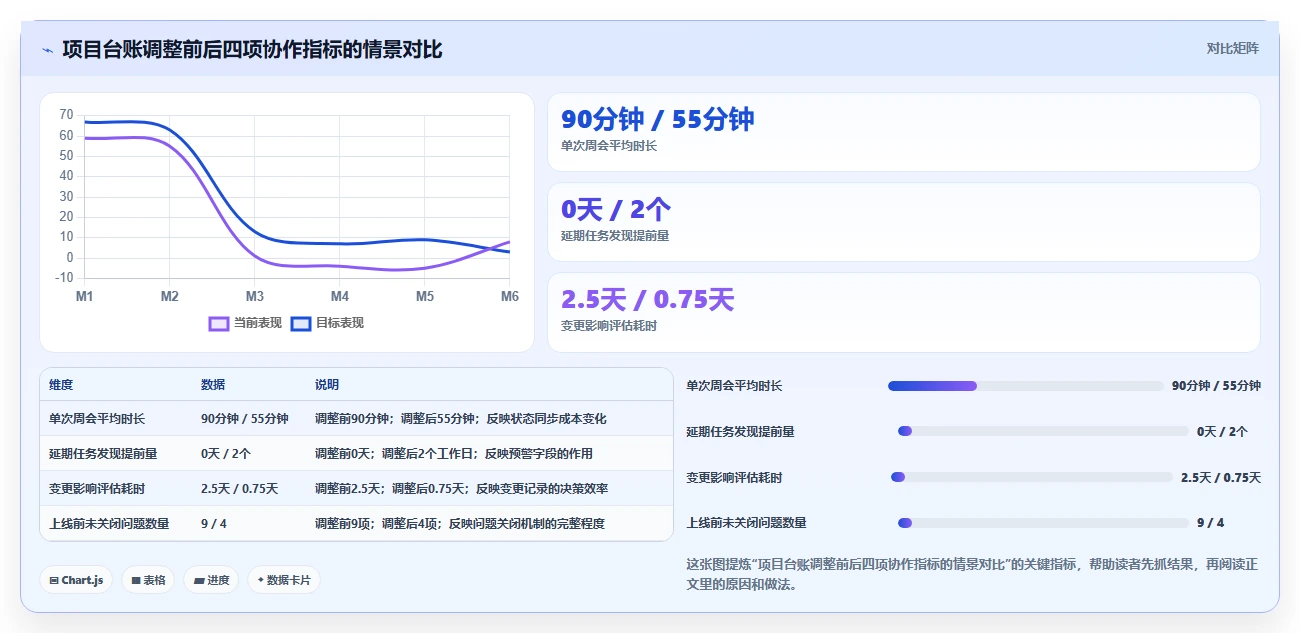Click the 90分钟 / 55分钟 table cell
This screenshot has width=1300, height=633.
tap(245, 419)
